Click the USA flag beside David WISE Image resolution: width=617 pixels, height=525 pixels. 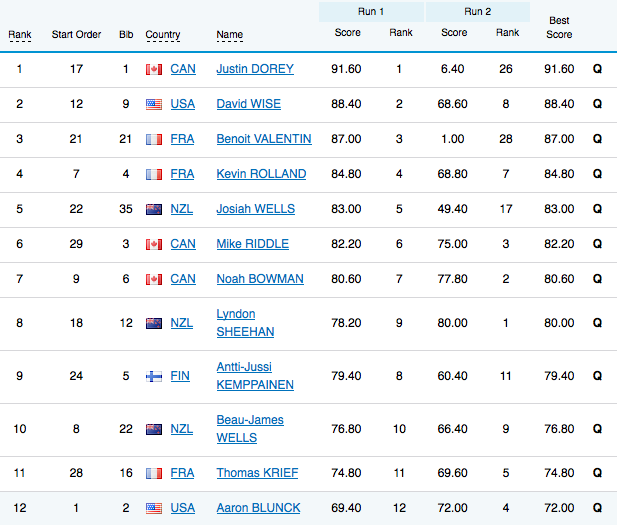[x=154, y=104]
